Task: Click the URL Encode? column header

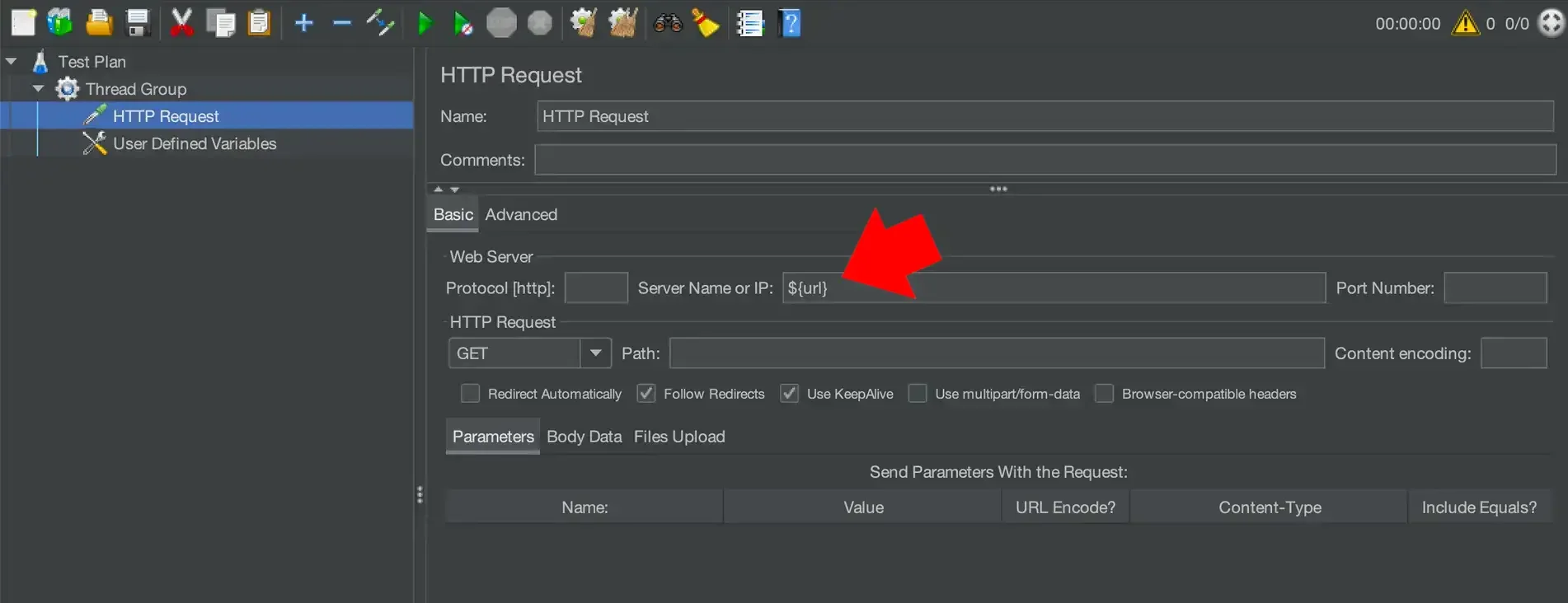Action: point(1065,507)
